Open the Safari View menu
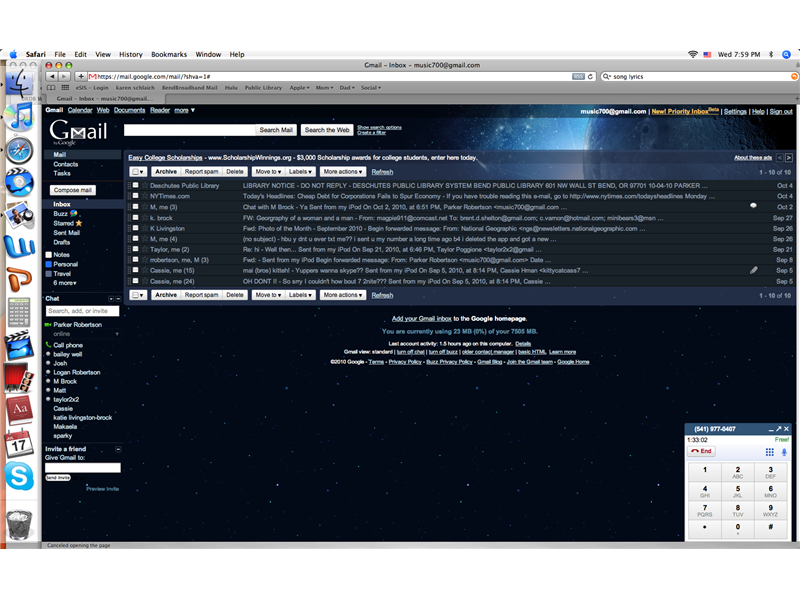 tap(103, 54)
